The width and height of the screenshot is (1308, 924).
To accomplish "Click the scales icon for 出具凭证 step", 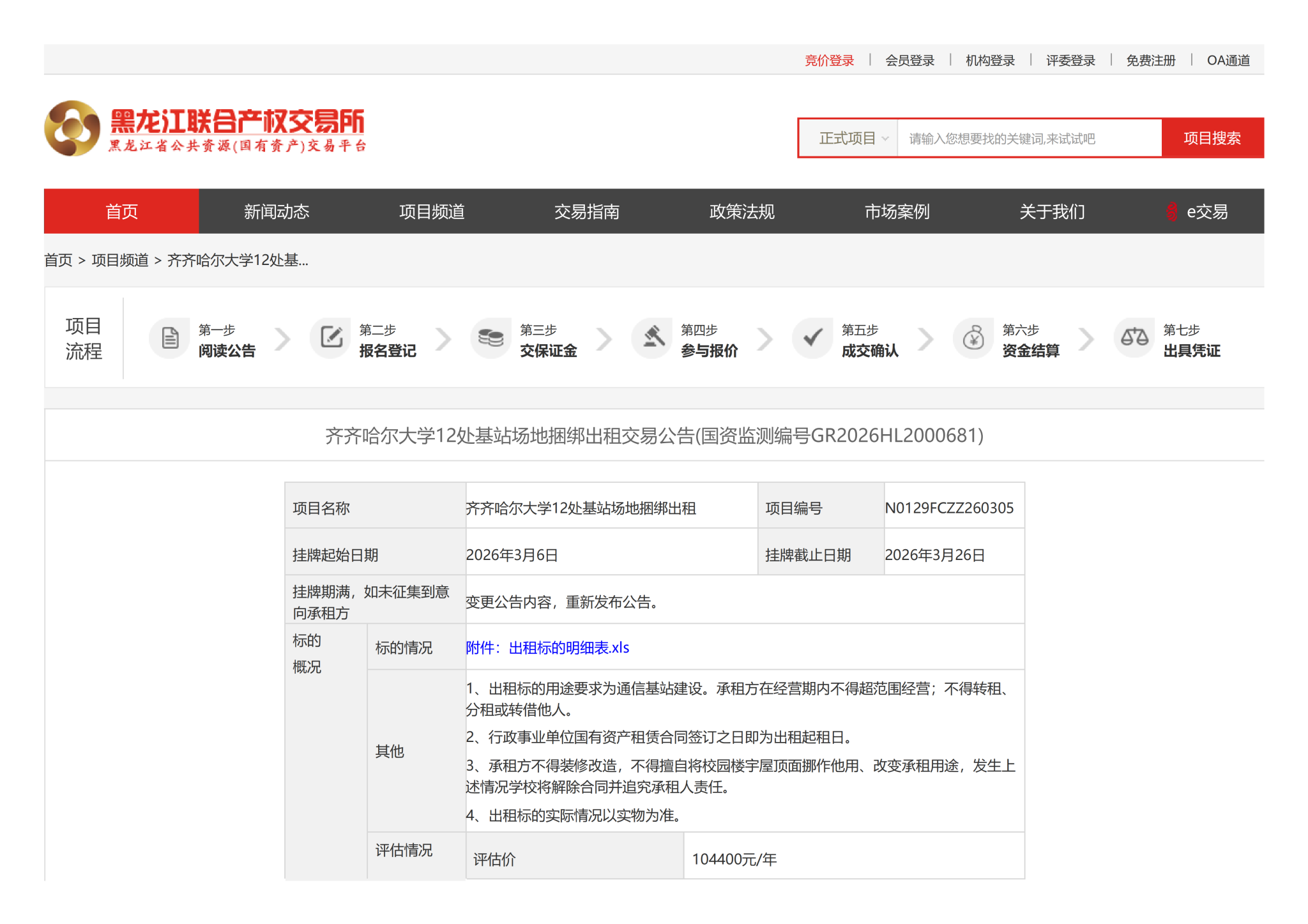I will 1134,338.
